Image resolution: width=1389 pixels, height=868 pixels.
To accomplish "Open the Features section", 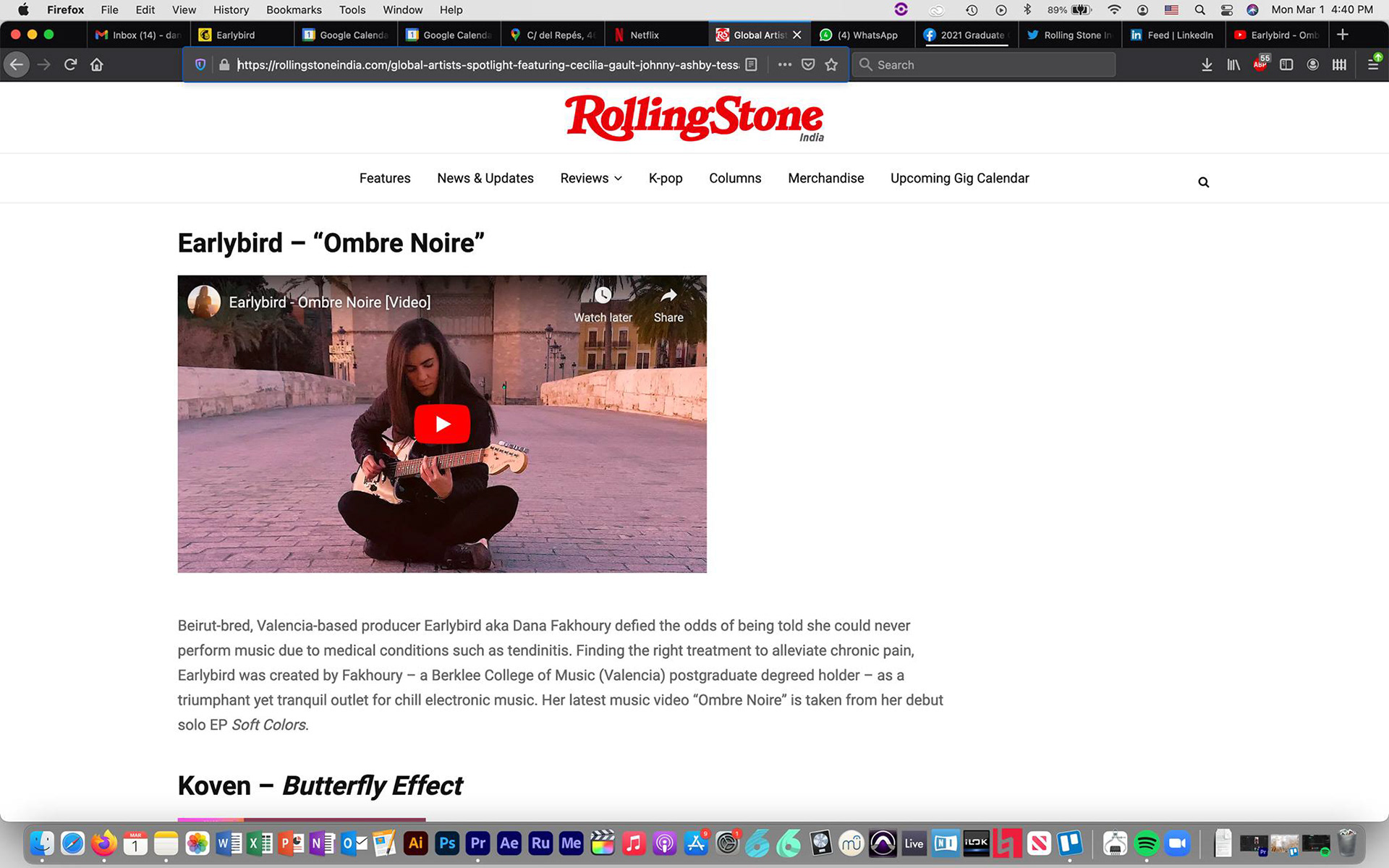I will point(385,178).
